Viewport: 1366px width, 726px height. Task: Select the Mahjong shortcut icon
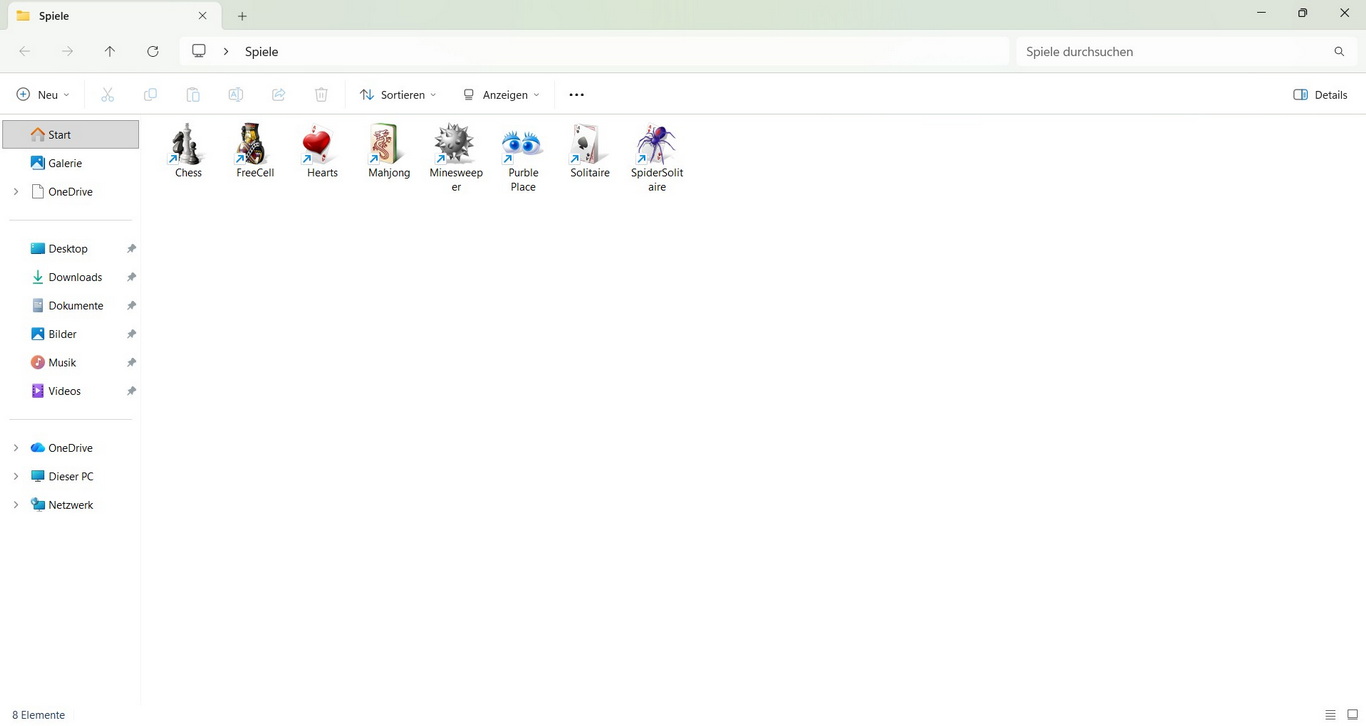389,146
